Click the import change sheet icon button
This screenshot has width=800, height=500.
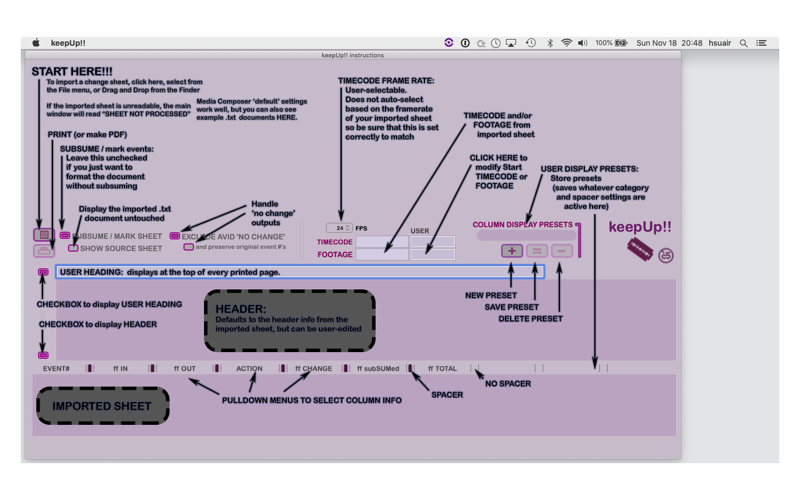pos(44,235)
